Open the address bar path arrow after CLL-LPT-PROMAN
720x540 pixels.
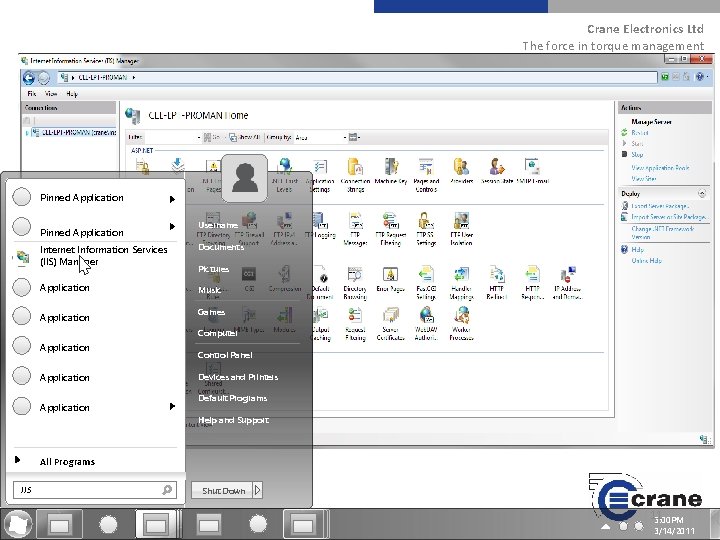pyautogui.click(x=134, y=77)
